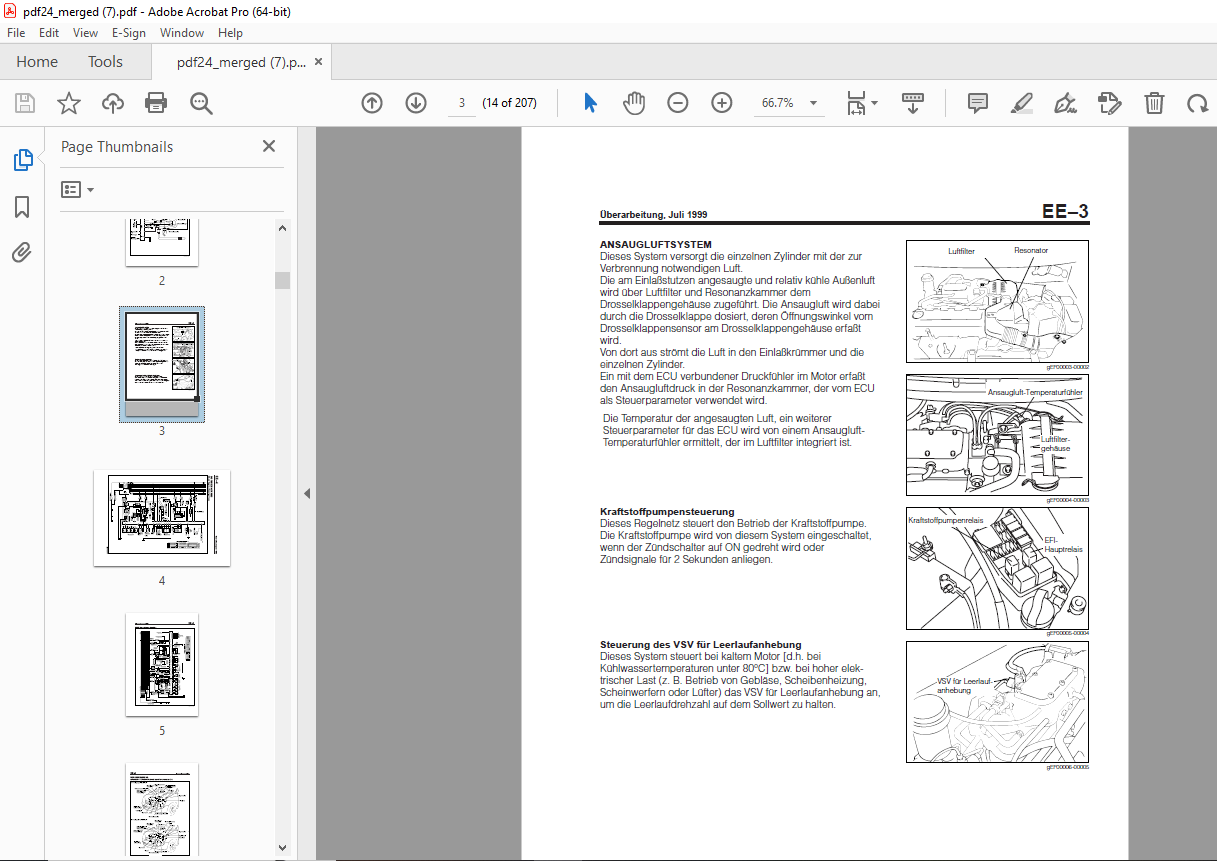This screenshot has height=861, width=1217.
Task: Open the zoom level dropdown
Action: [x=813, y=103]
